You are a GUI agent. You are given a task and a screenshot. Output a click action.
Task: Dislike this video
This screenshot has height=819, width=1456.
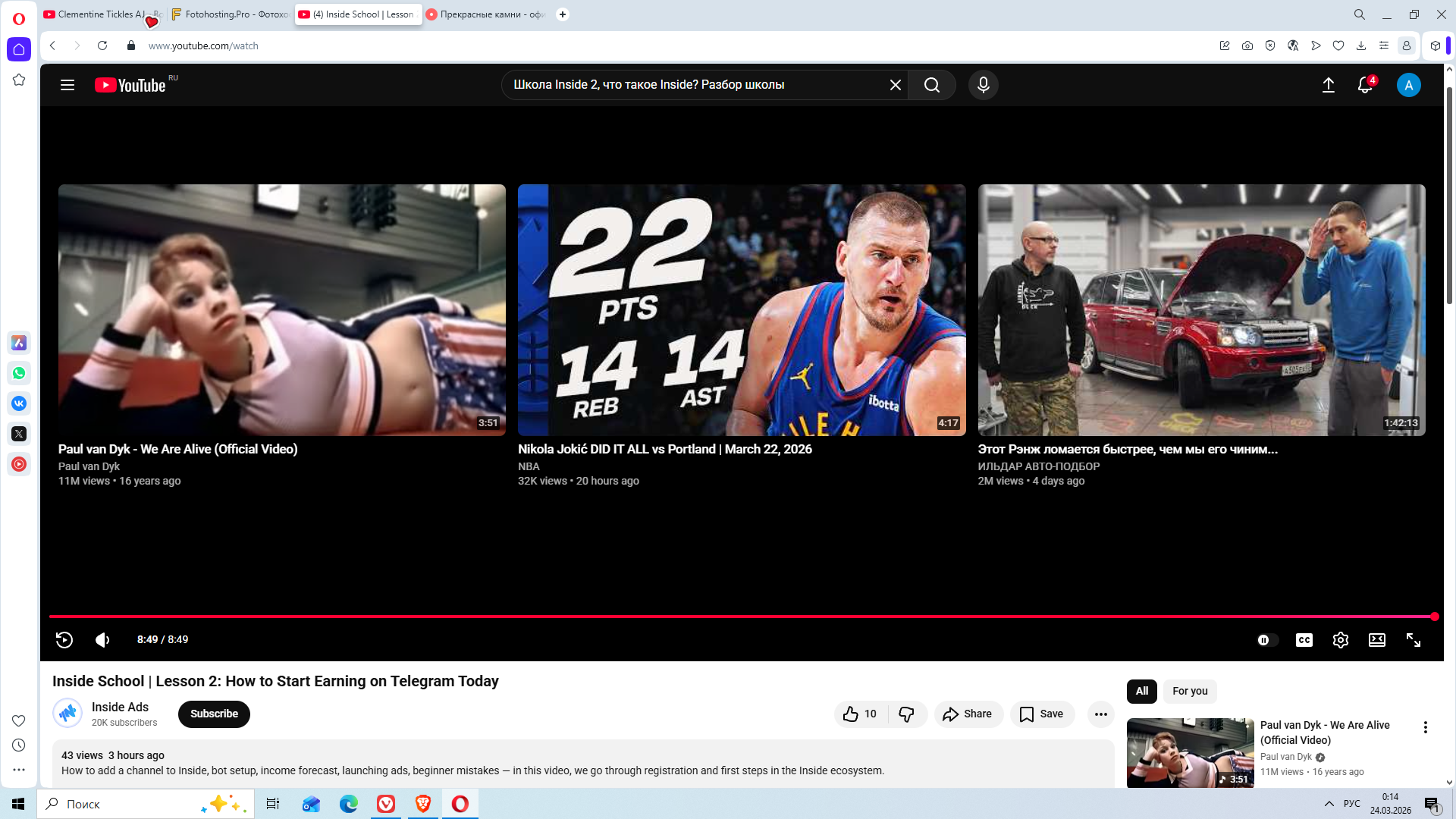(x=906, y=714)
